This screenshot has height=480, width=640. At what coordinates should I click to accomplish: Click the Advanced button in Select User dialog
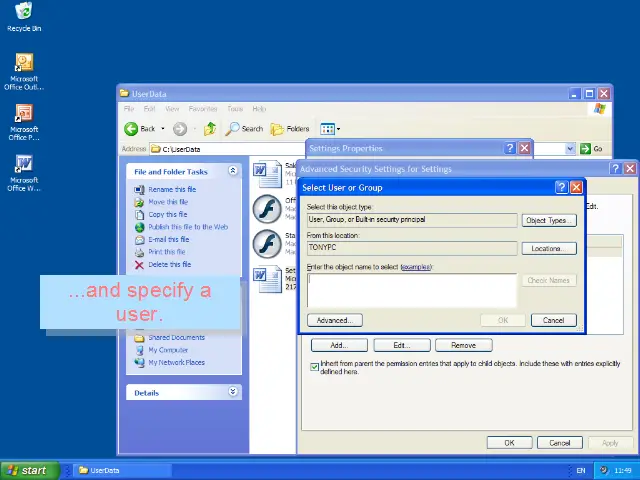point(333,320)
